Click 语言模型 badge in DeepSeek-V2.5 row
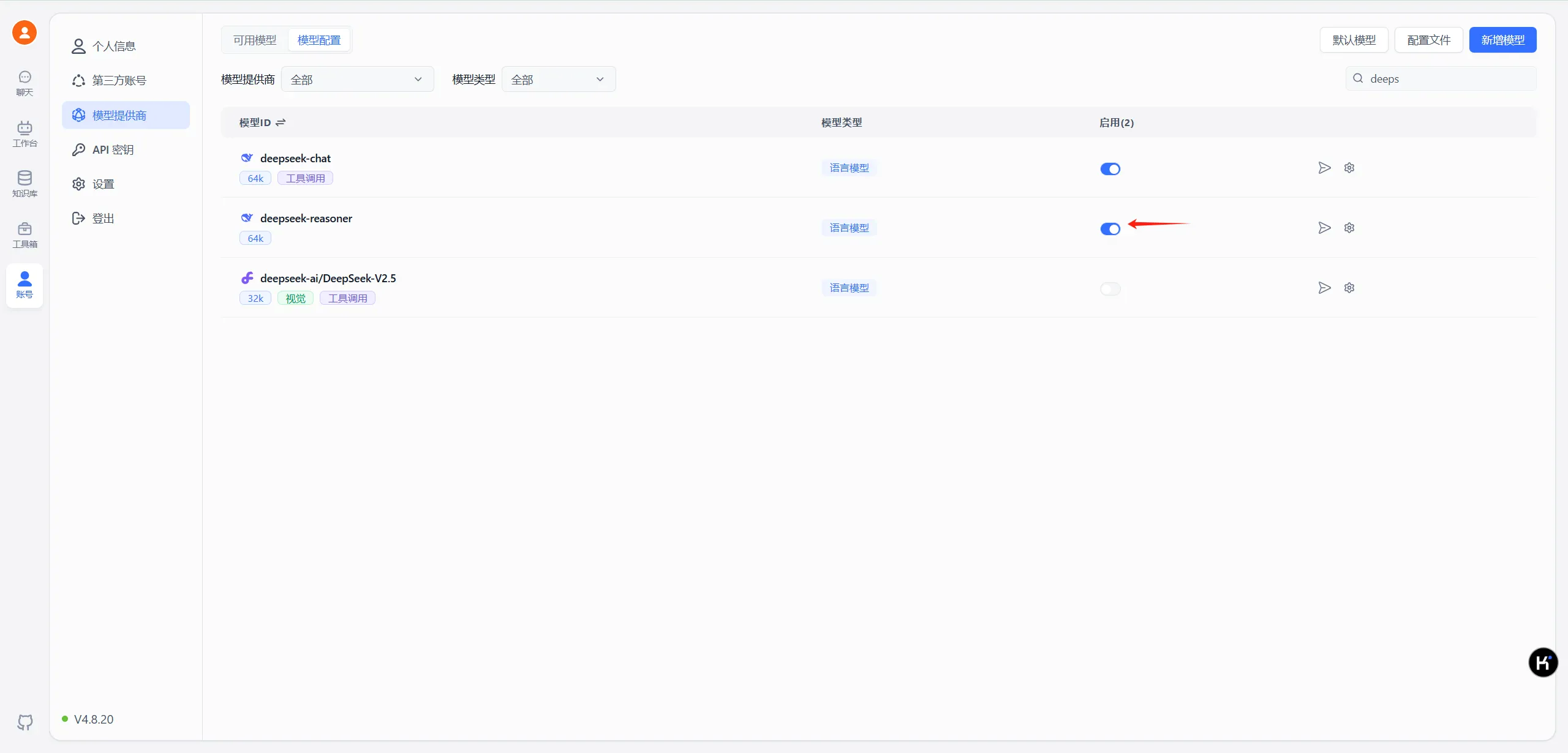1568x753 pixels. 849,288
